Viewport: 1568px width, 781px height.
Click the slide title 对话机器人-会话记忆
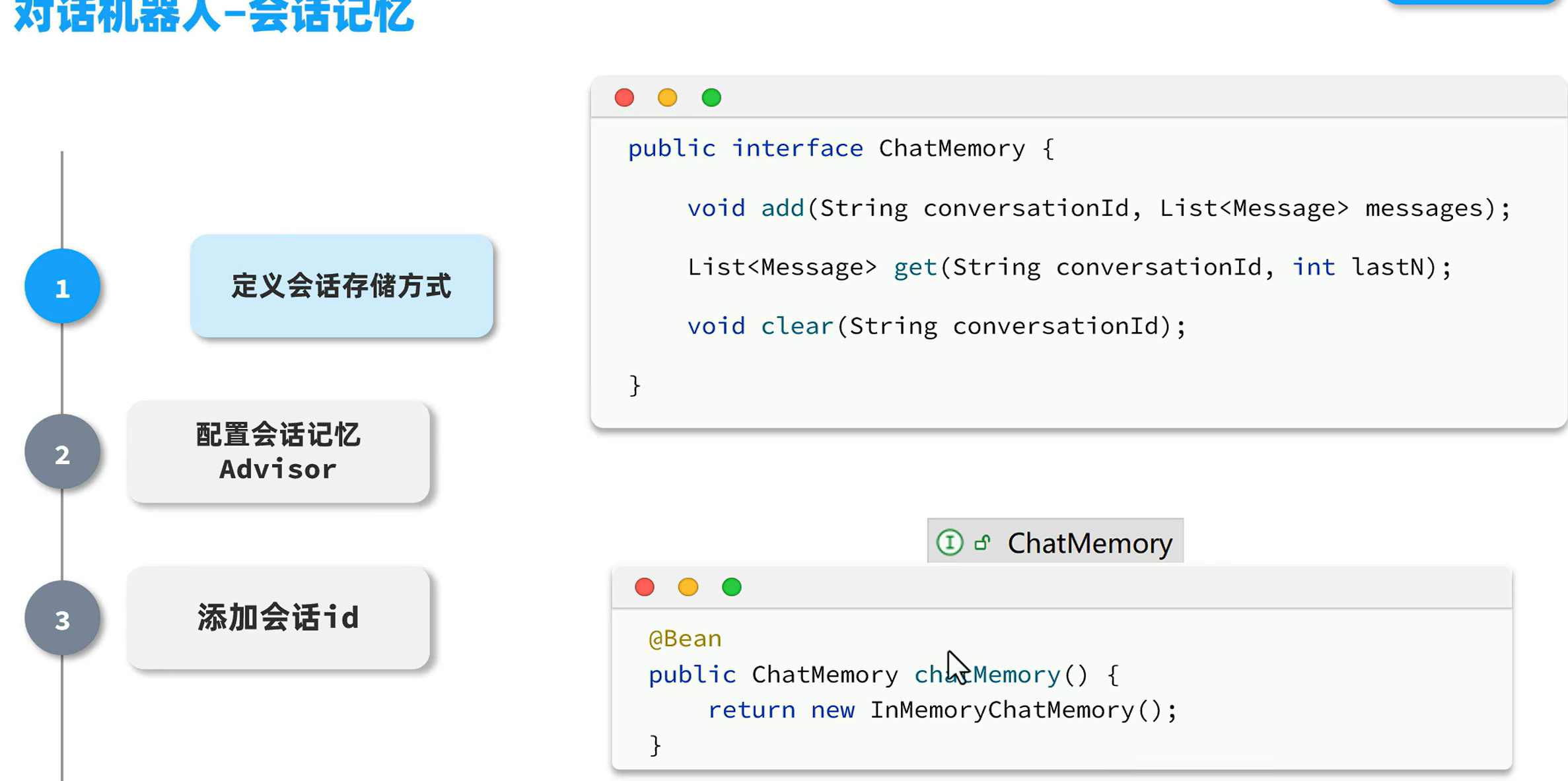(213, 16)
